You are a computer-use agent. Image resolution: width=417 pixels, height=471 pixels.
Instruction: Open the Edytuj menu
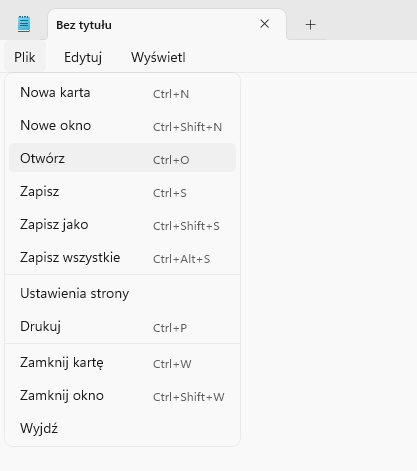pyautogui.click(x=83, y=57)
